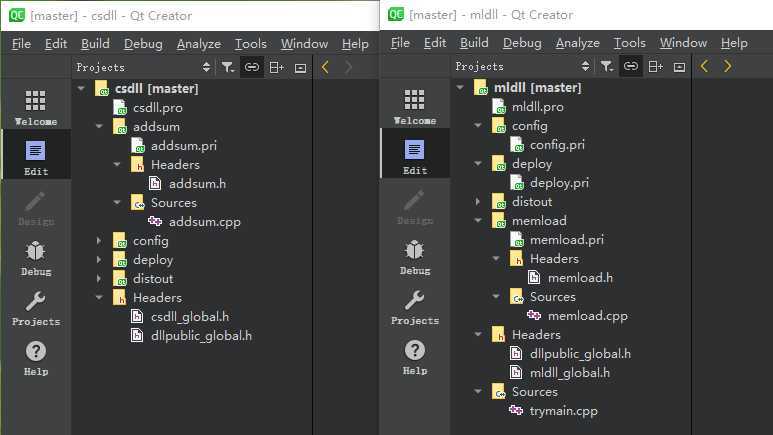Open Edit menu in csdll window
Viewport: 773px width, 435px height.
(x=56, y=44)
